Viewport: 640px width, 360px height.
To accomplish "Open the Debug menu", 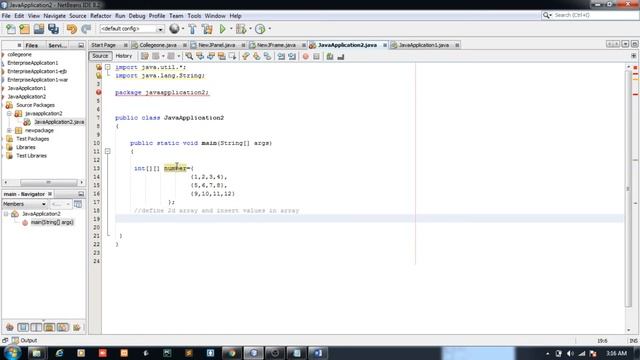I will [137, 16].
